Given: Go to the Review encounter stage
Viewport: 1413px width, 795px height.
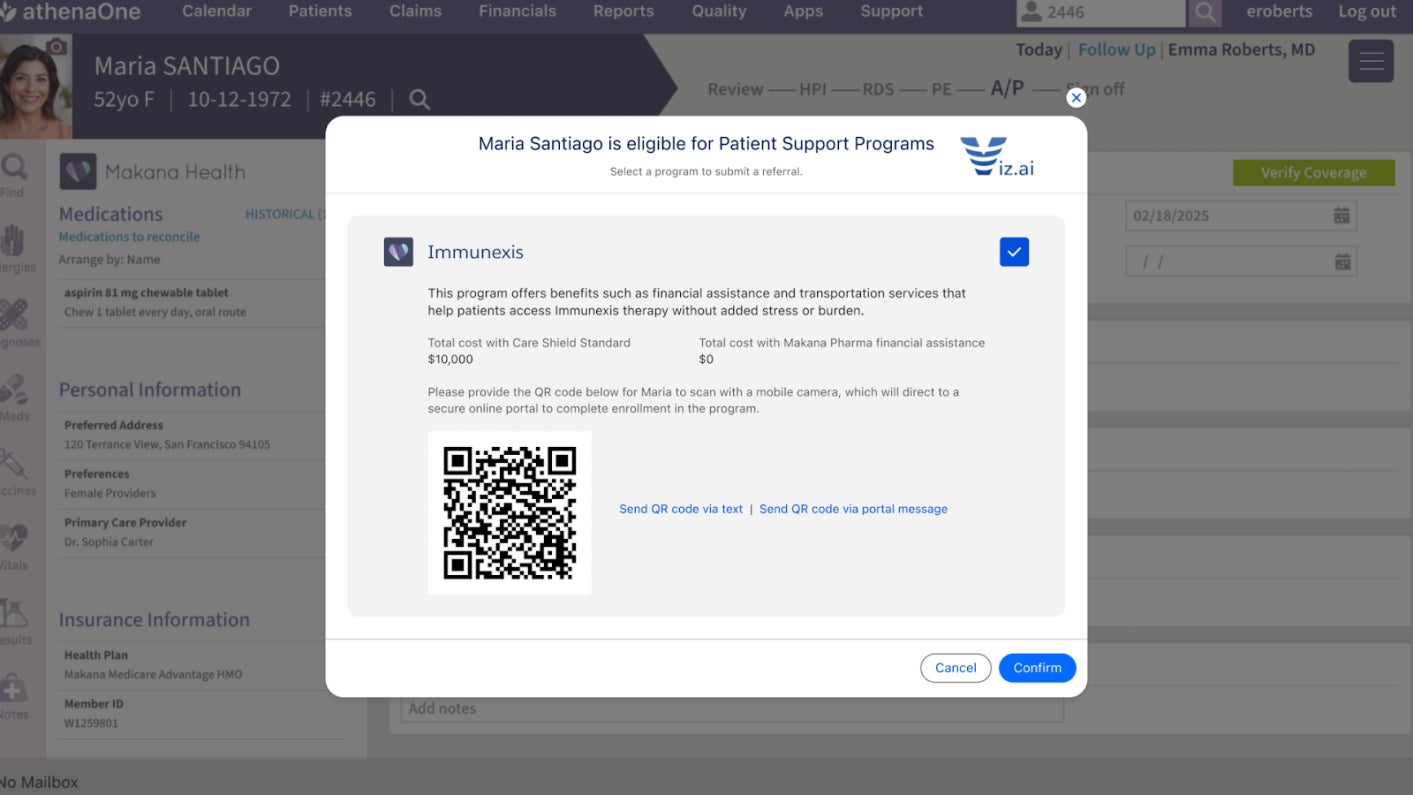Looking at the screenshot, I should 735,89.
